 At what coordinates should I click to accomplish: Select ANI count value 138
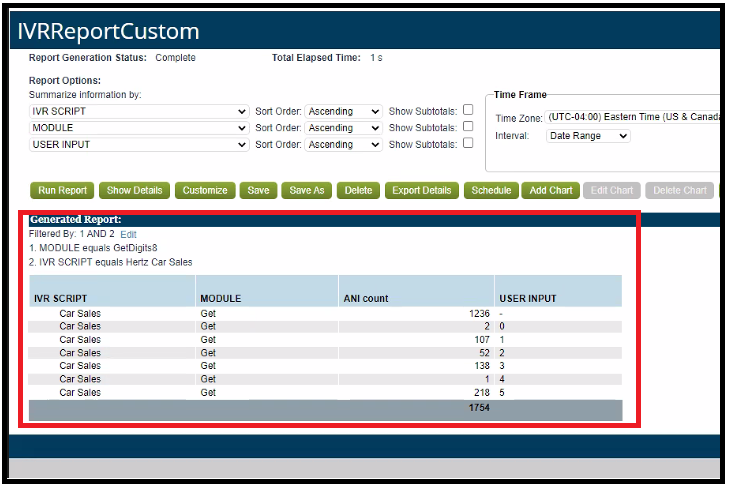482,366
